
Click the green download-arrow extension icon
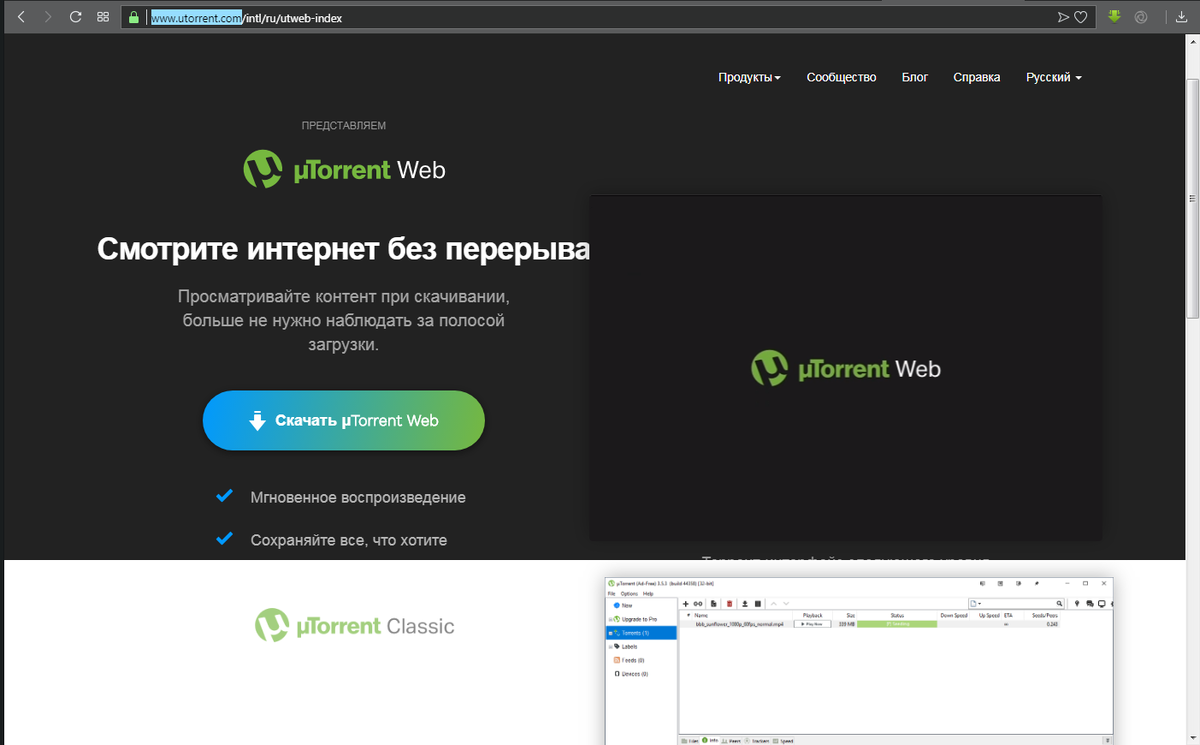tap(1115, 16)
